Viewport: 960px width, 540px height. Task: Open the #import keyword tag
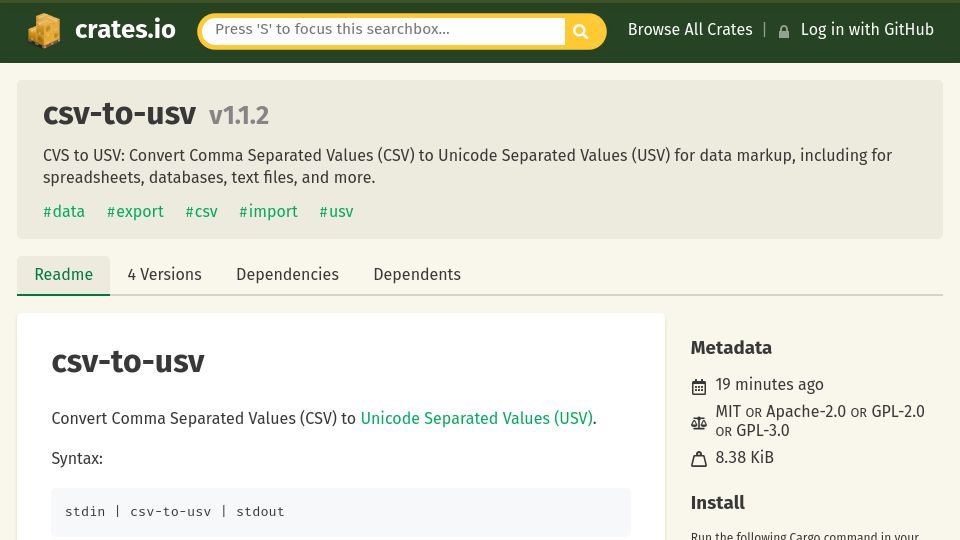click(x=268, y=212)
